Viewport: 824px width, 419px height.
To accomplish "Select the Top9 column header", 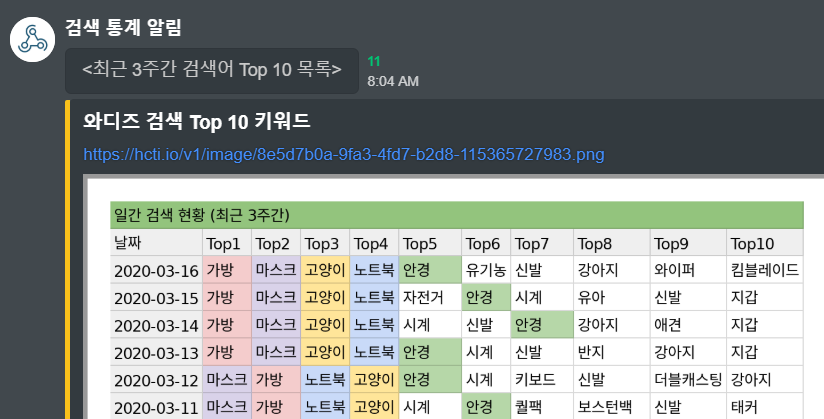I will [x=688, y=243].
